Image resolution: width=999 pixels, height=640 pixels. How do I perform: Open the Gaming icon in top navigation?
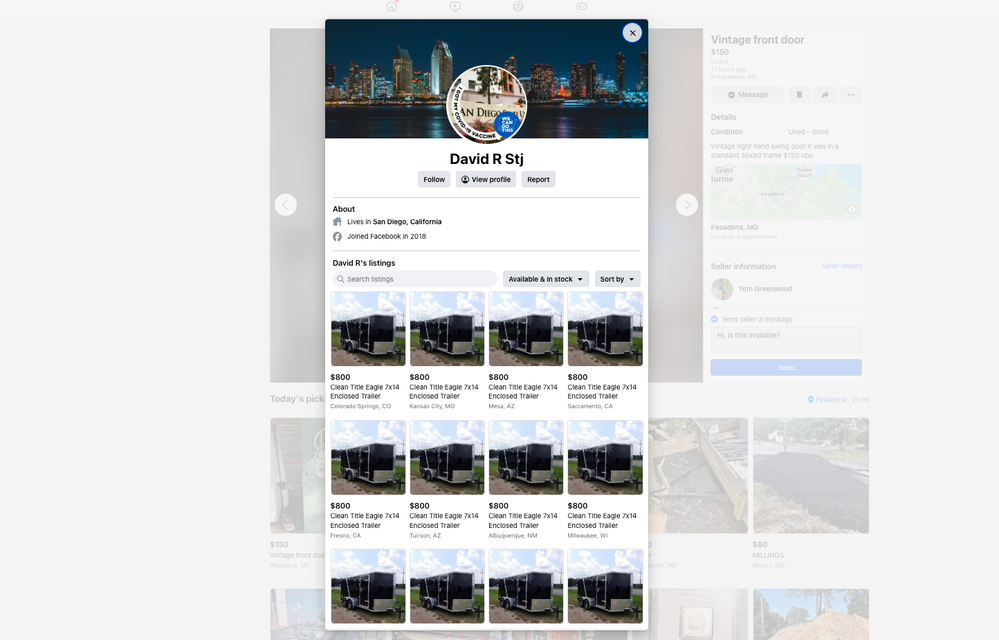coord(582,6)
